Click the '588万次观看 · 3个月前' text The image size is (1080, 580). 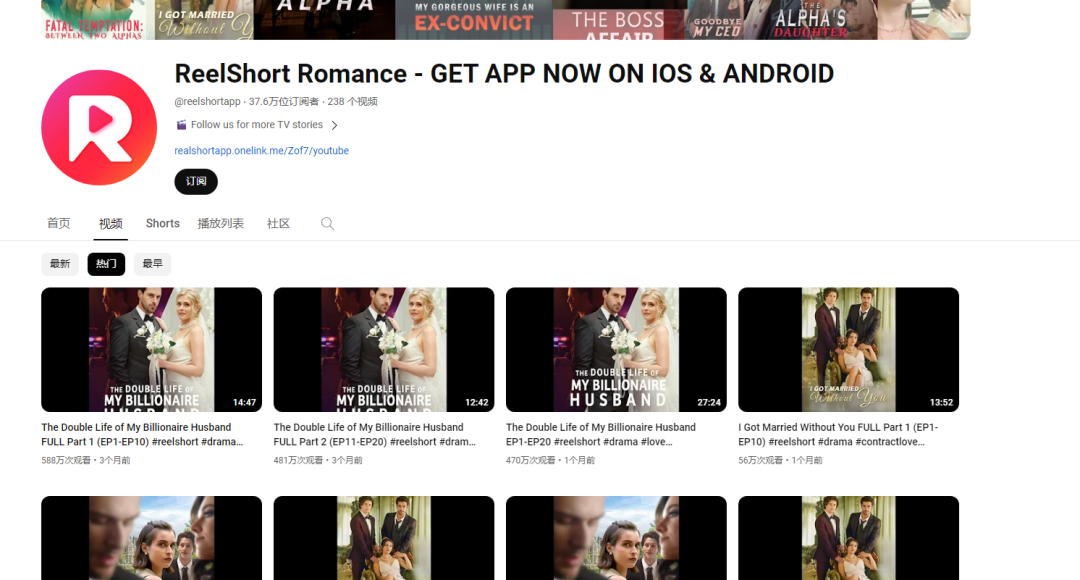(x=85, y=460)
